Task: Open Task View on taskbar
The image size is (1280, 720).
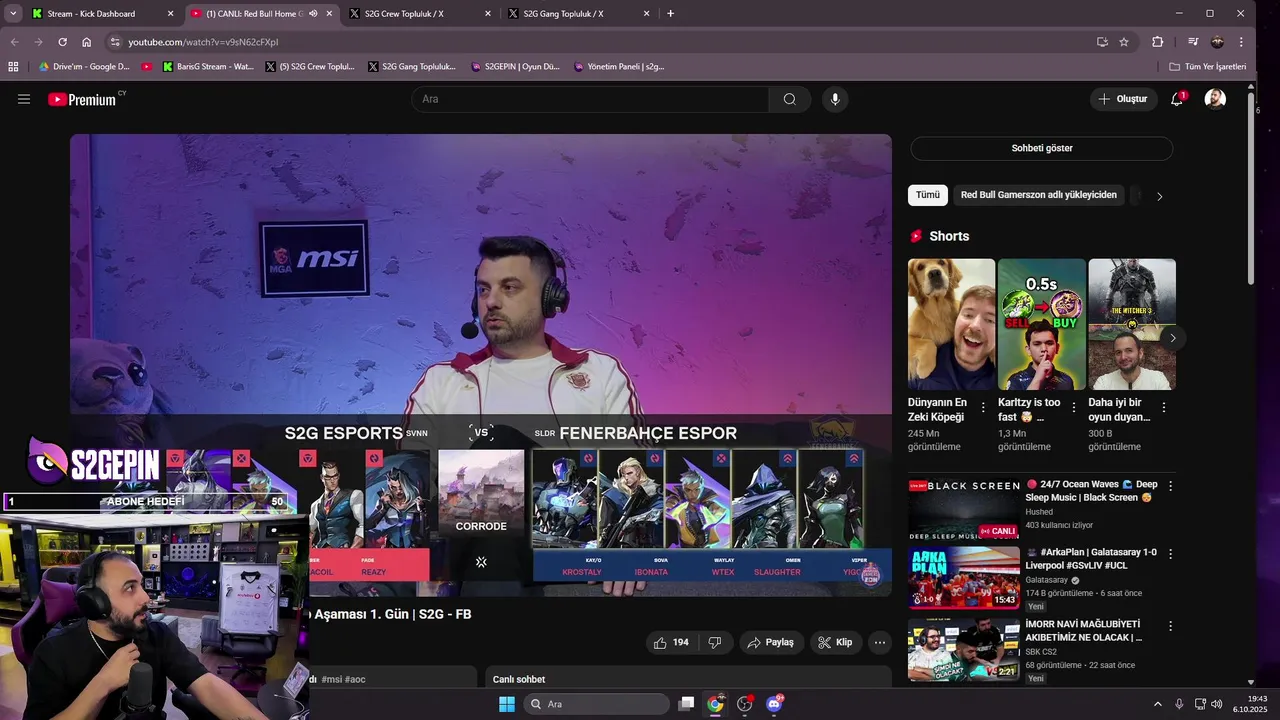Action: [686, 704]
